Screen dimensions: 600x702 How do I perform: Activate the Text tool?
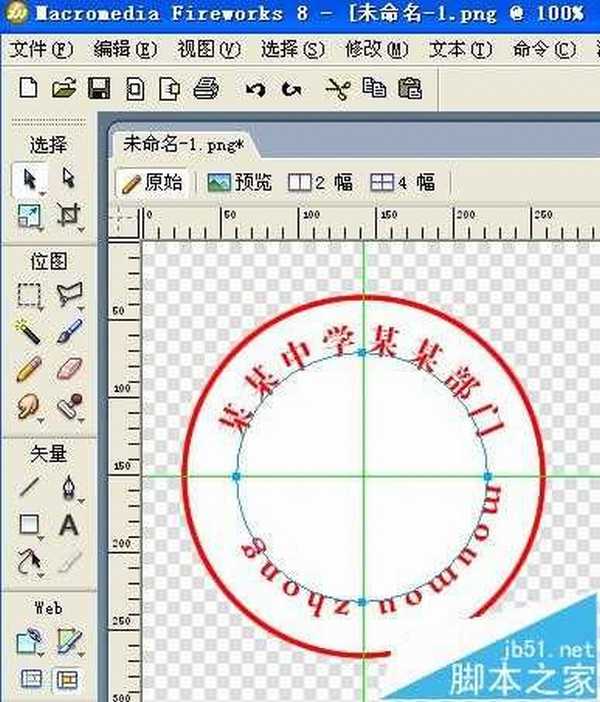coord(68,524)
